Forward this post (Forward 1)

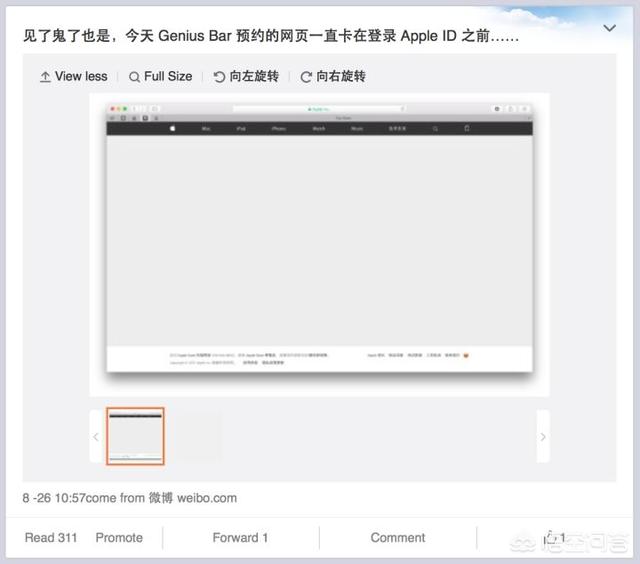click(240, 537)
